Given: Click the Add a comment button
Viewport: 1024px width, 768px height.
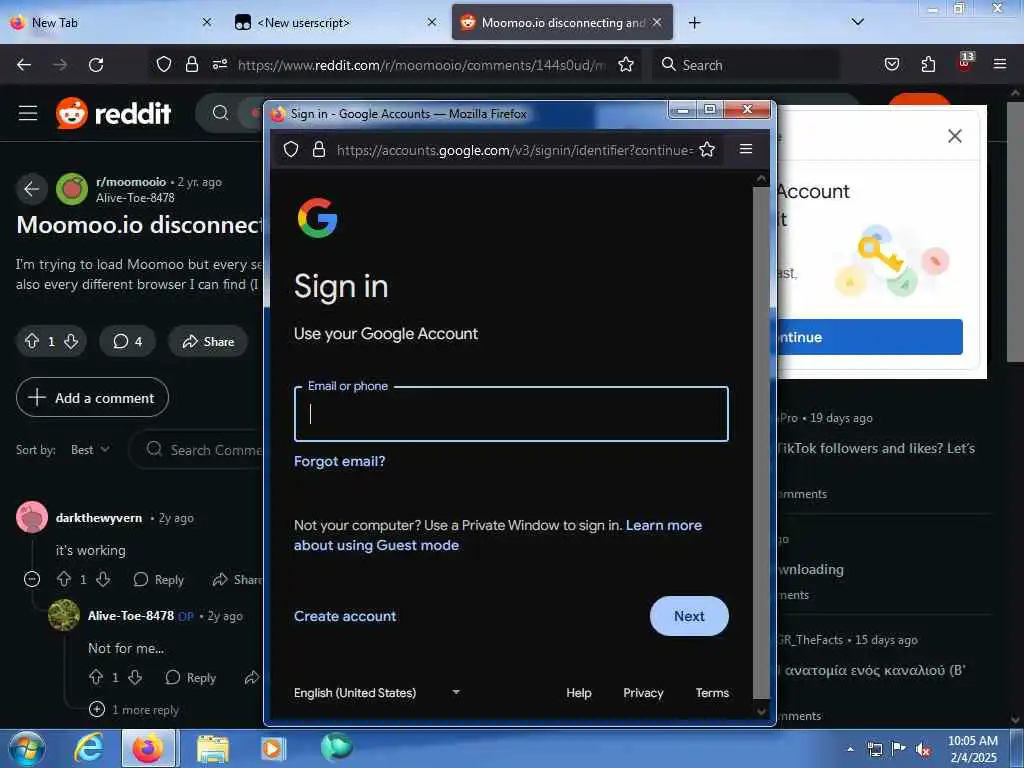Looking at the screenshot, I should coord(92,397).
